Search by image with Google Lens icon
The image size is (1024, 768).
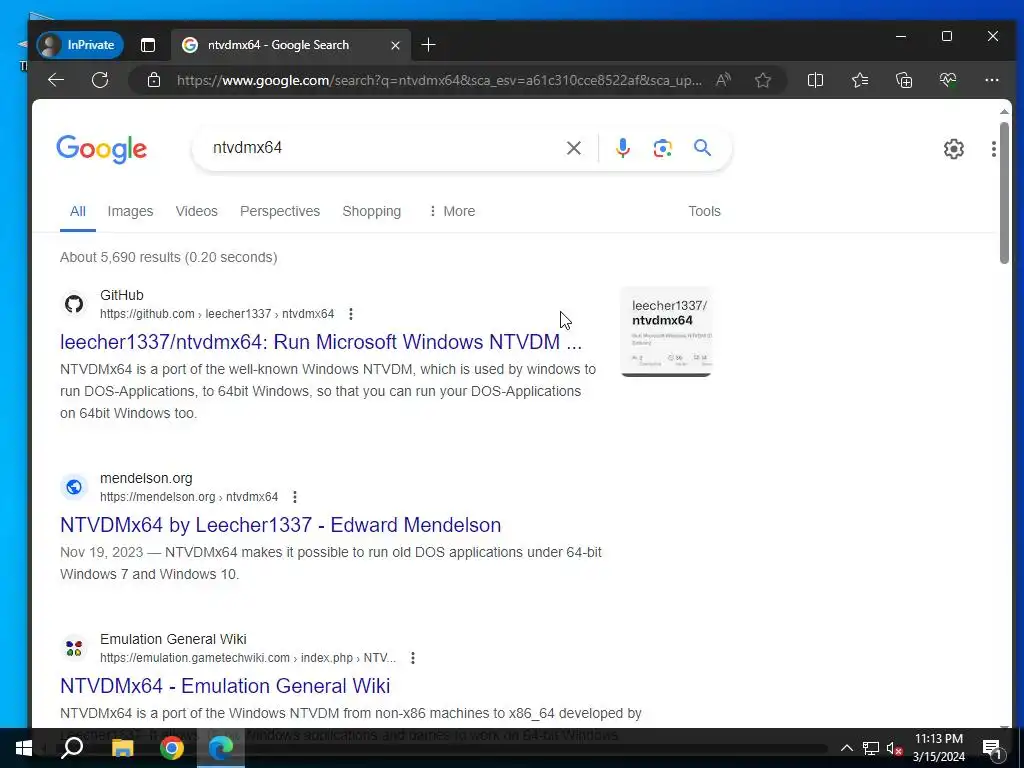point(663,148)
